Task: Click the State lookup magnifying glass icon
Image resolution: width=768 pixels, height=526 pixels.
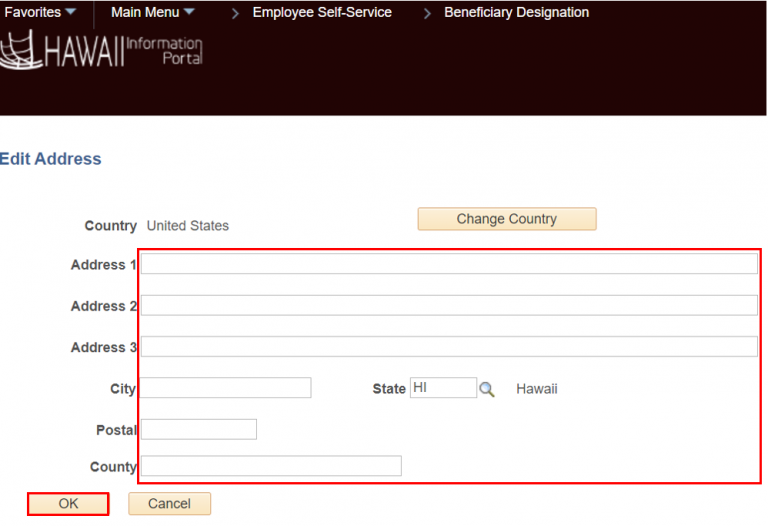Action: coord(487,389)
